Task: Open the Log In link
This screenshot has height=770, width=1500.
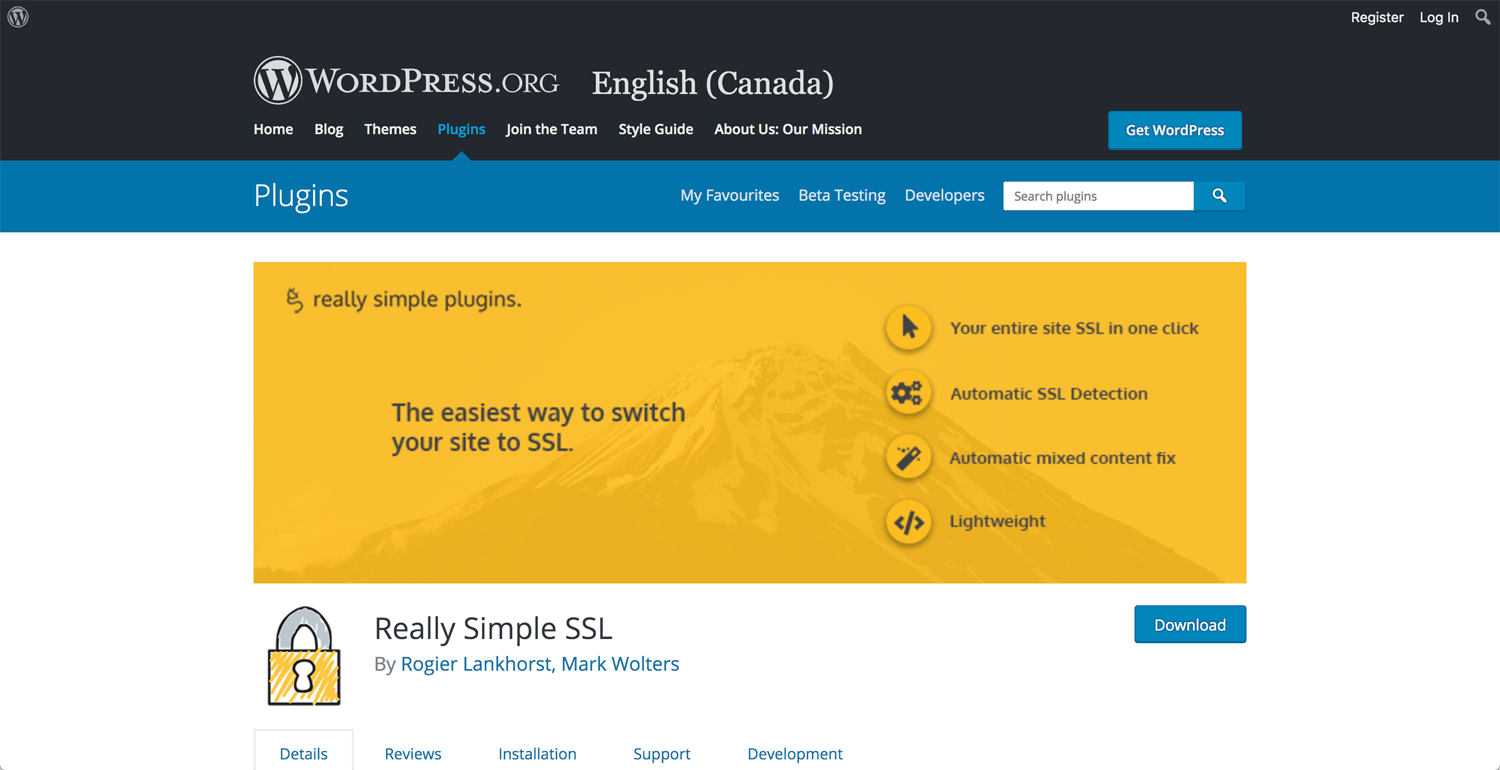Action: coord(1439,17)
